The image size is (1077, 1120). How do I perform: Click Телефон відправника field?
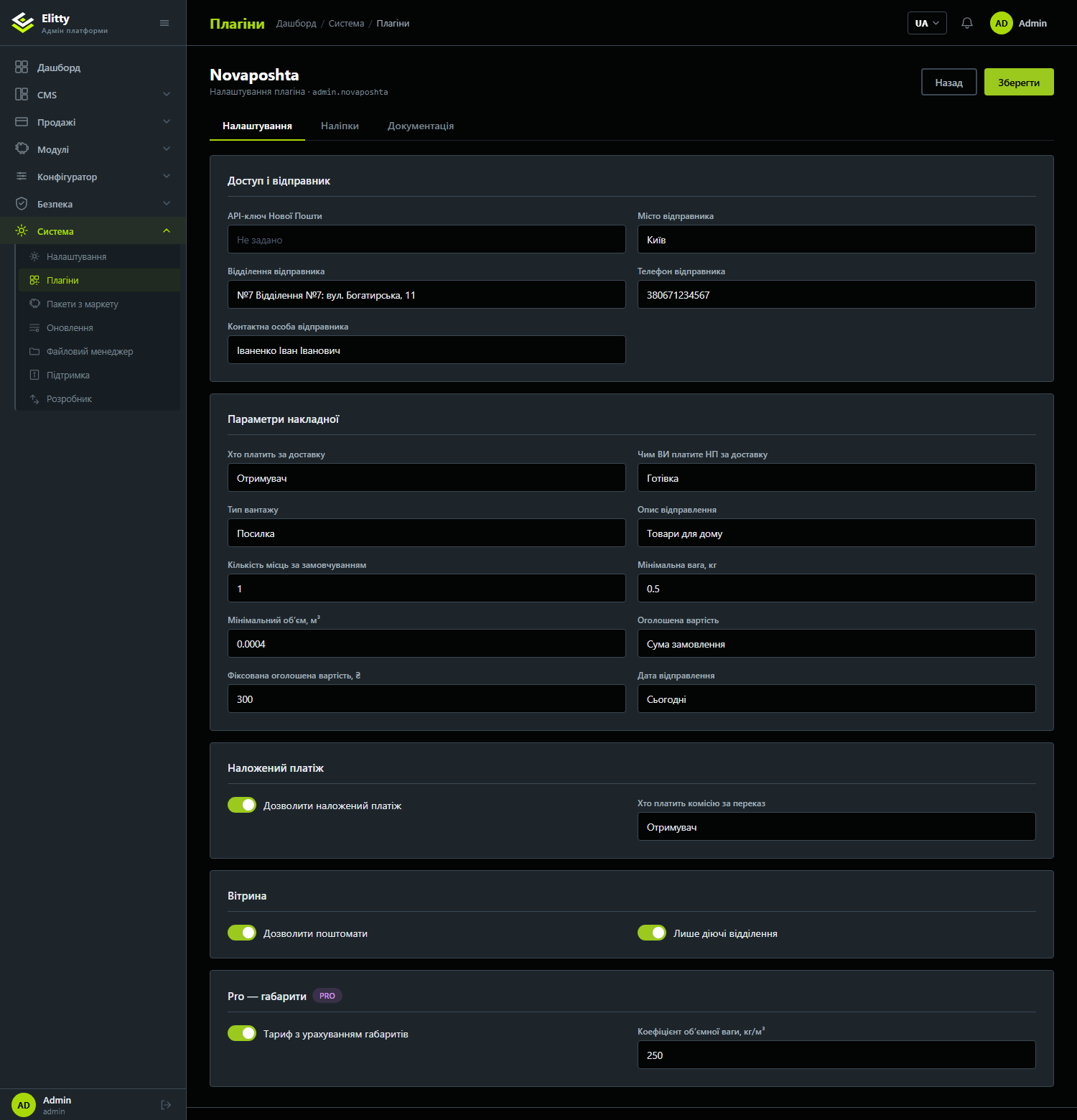point(836,294)
